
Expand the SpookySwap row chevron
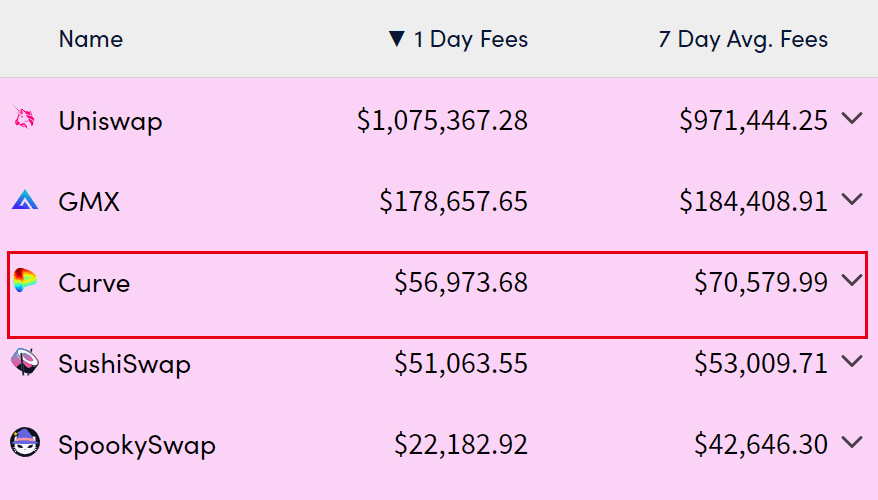point(852,442)
